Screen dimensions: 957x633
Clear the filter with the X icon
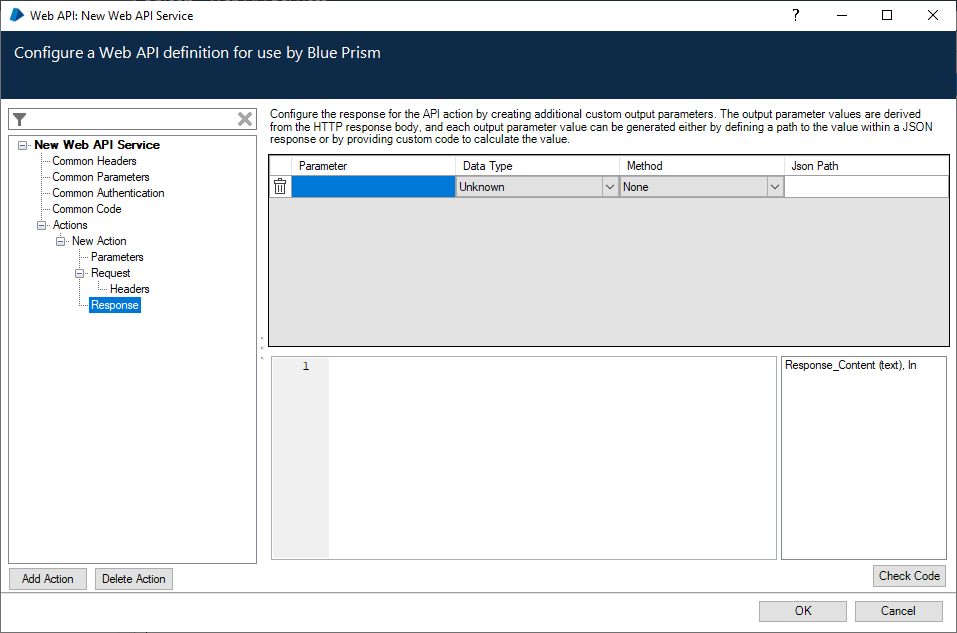[245, 119]
